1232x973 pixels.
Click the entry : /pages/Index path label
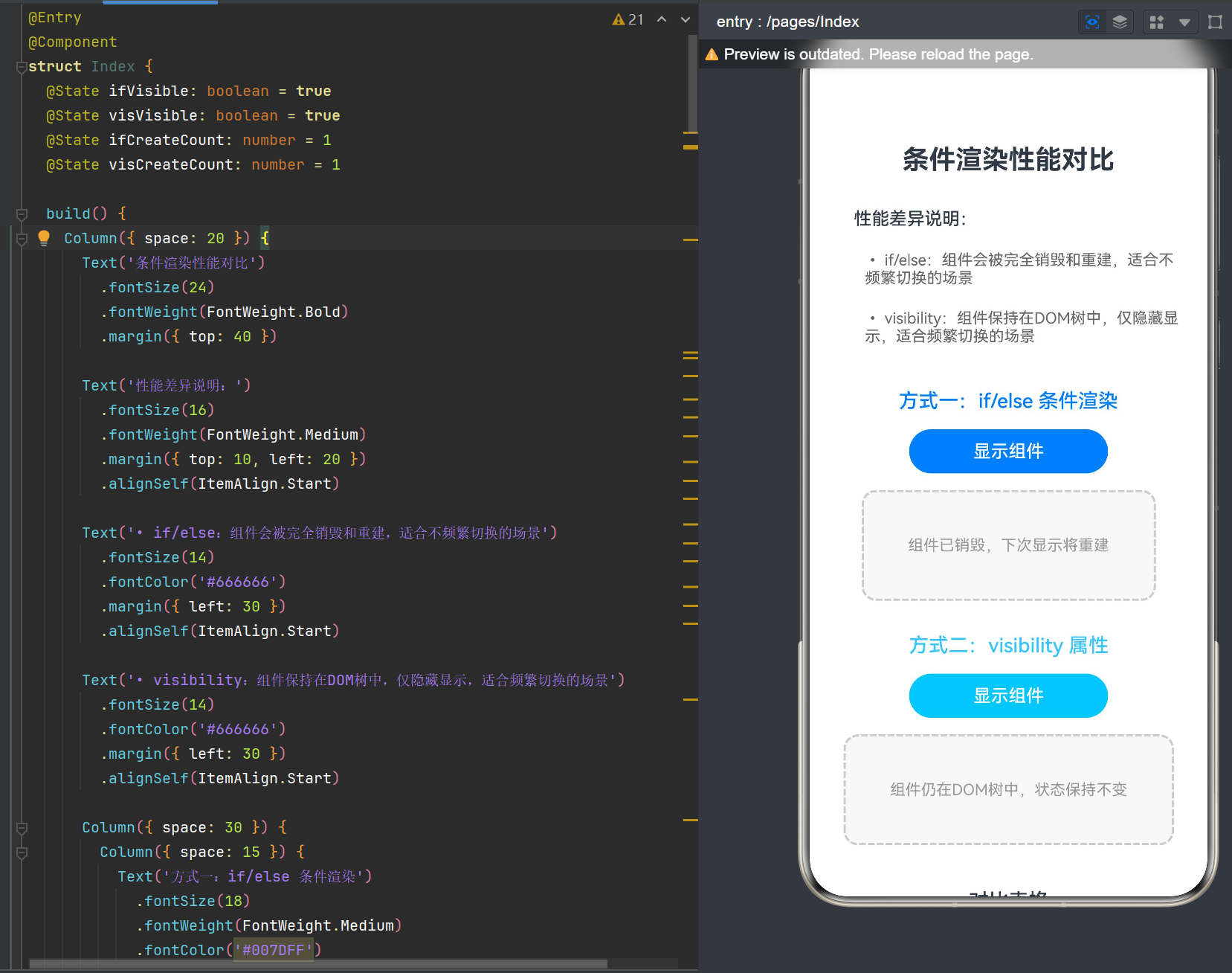787,22
